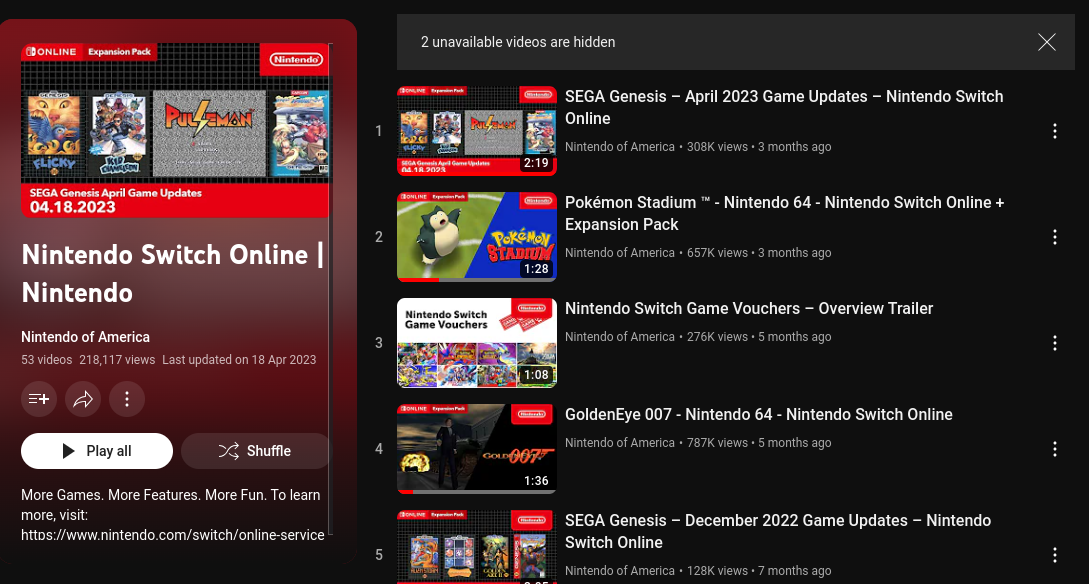Save playlist with the add-to-library icon

coord(39,399)
